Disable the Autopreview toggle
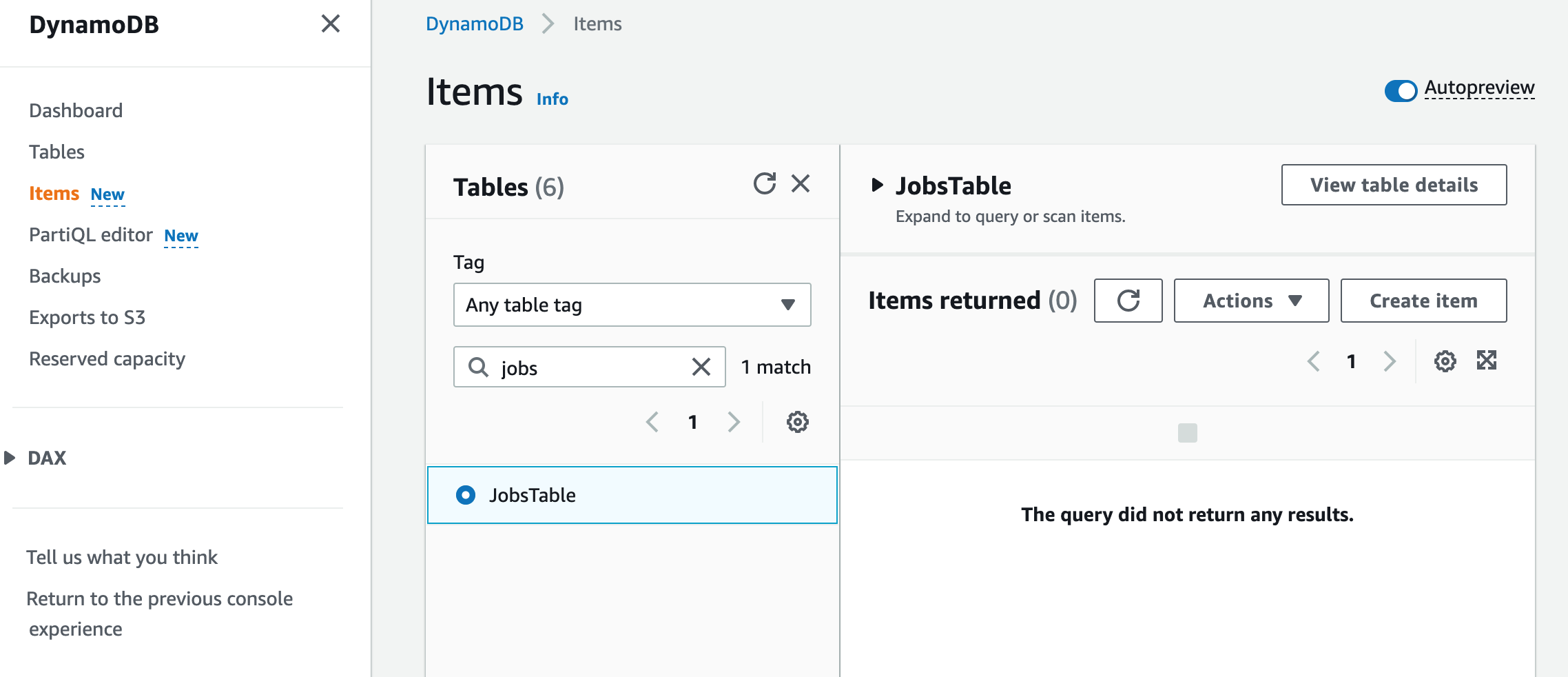 1401,90
